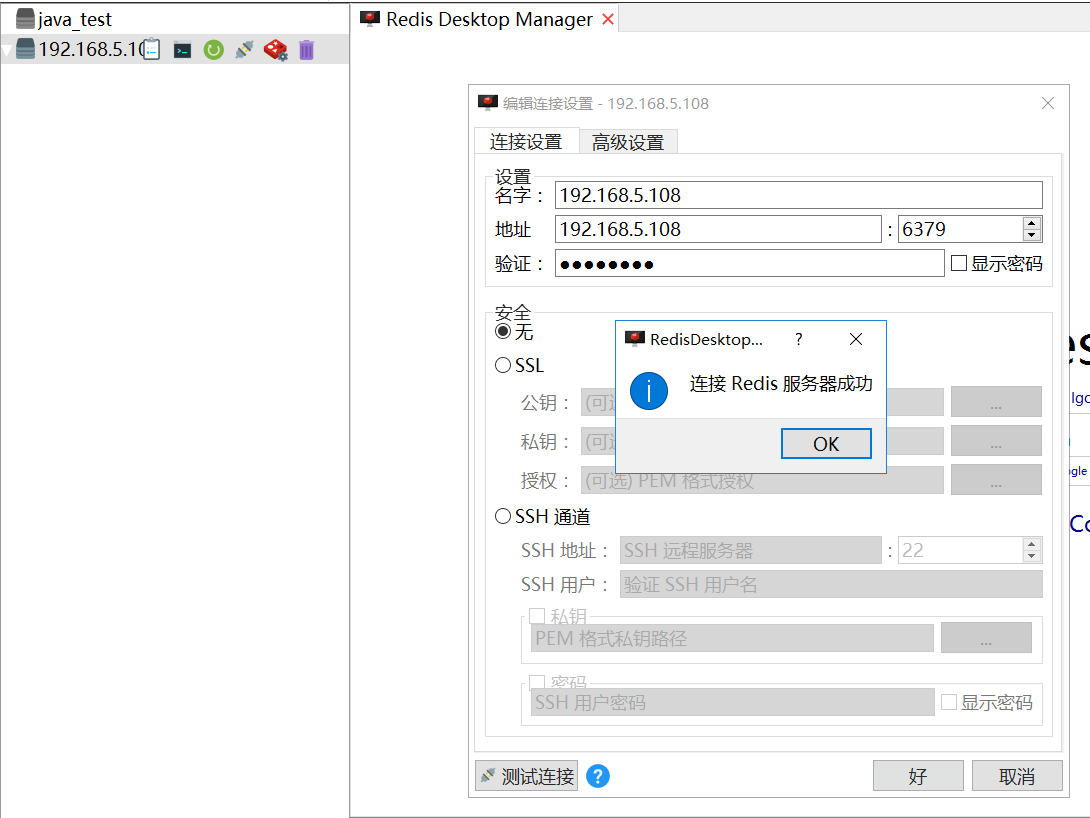Toggle 显示密码 next to the 验证 field
This screenshot has height=818, width=1090.
[x=959, y=263]
